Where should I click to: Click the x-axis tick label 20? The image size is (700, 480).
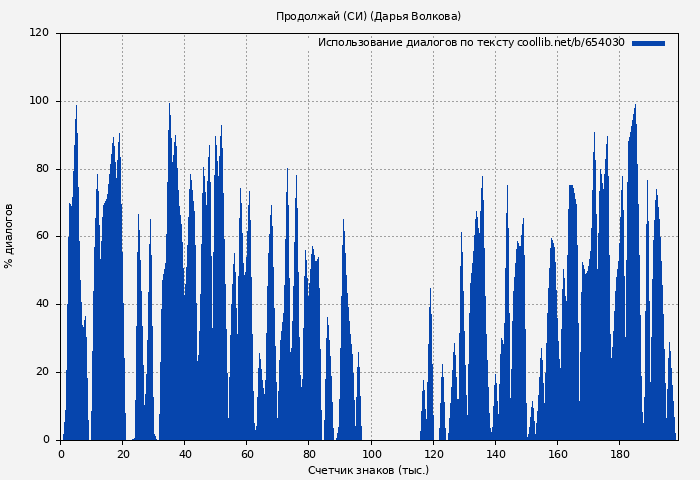(123, 454)
